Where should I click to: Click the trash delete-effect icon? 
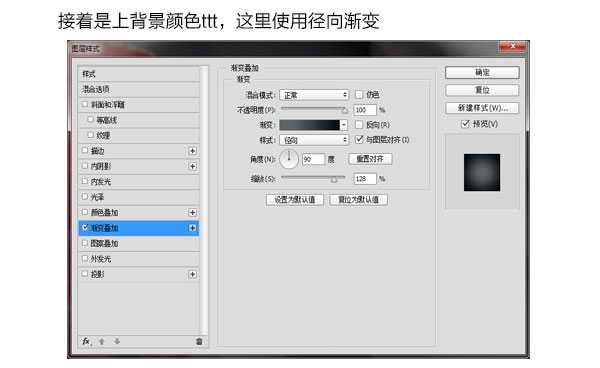[199, 341]
